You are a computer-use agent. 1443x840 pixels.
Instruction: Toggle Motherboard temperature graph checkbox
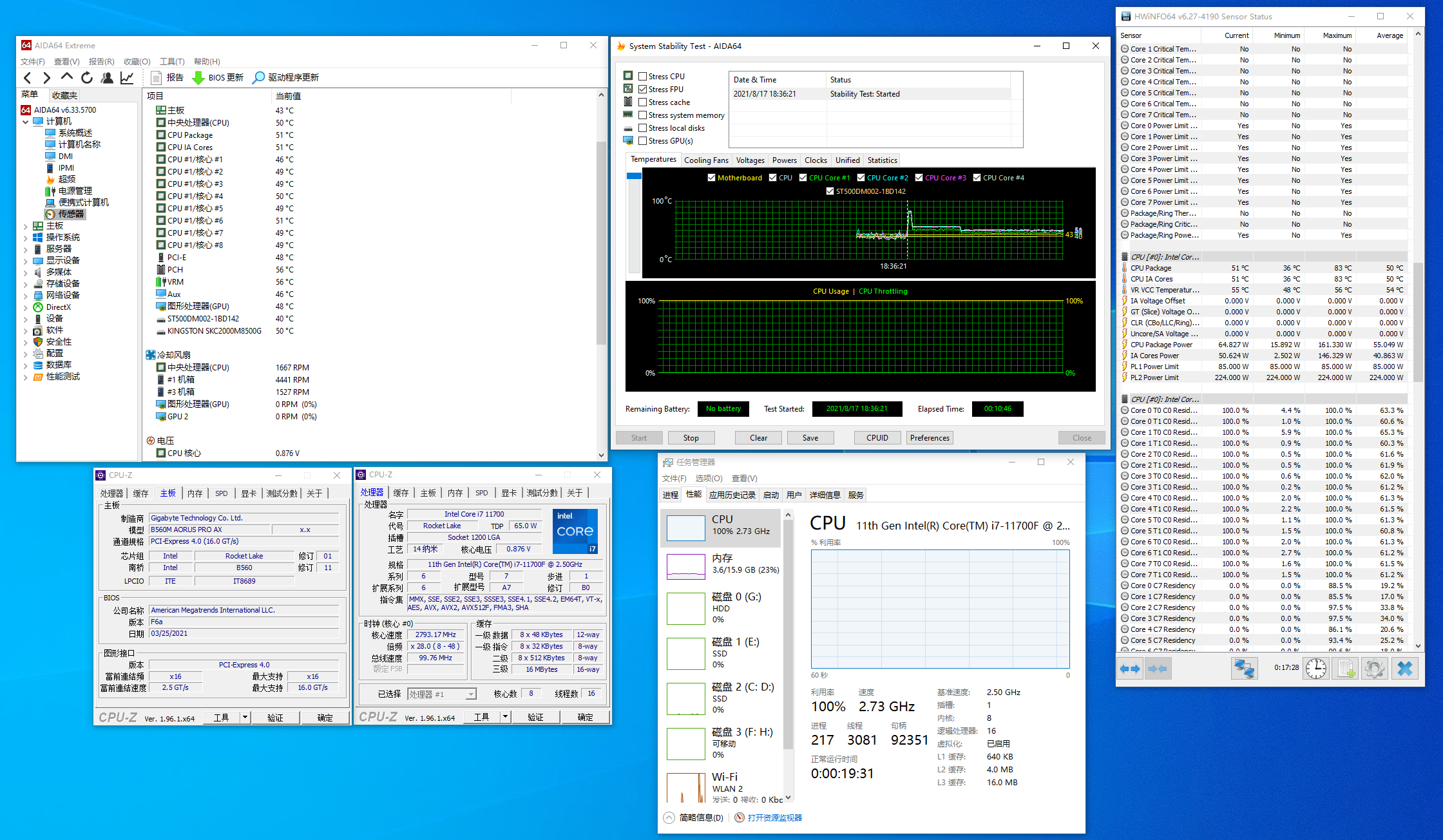(711, 178)
